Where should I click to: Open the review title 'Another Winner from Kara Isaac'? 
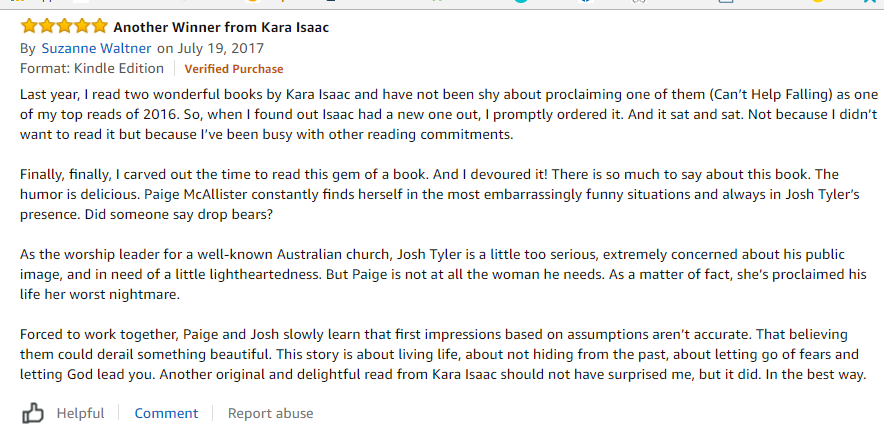click(x=221, y=27)
